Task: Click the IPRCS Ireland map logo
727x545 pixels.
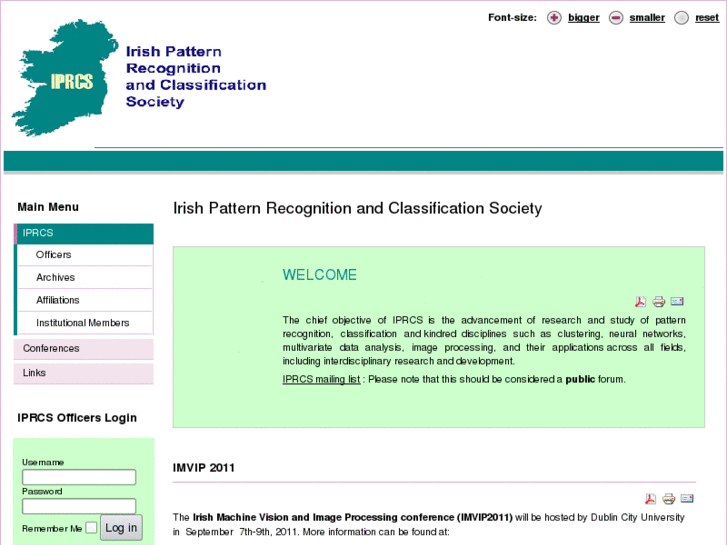Action: [65, 78]
